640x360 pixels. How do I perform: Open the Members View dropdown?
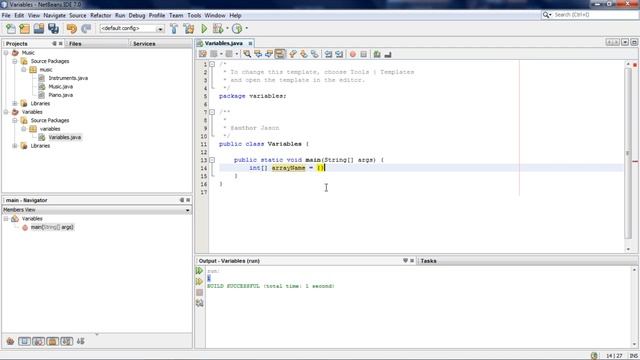tap(187, 210)
